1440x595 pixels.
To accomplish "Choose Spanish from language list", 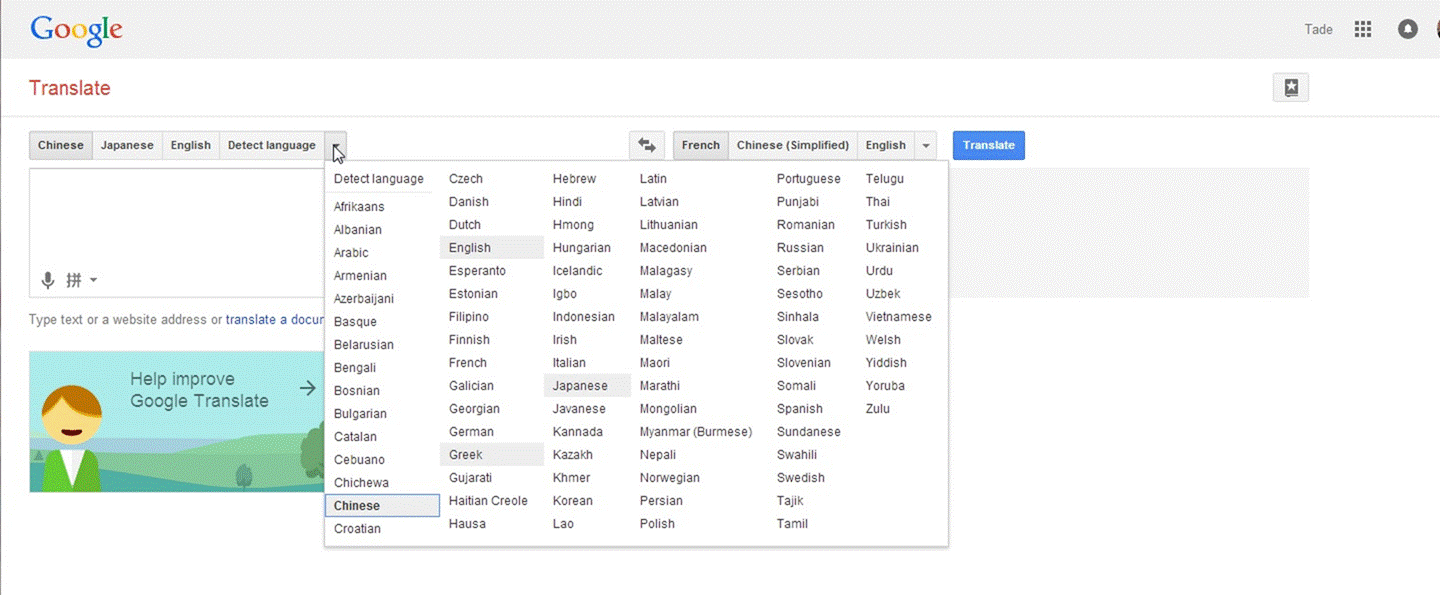I will pyautogui.click(x=800, y=409).
